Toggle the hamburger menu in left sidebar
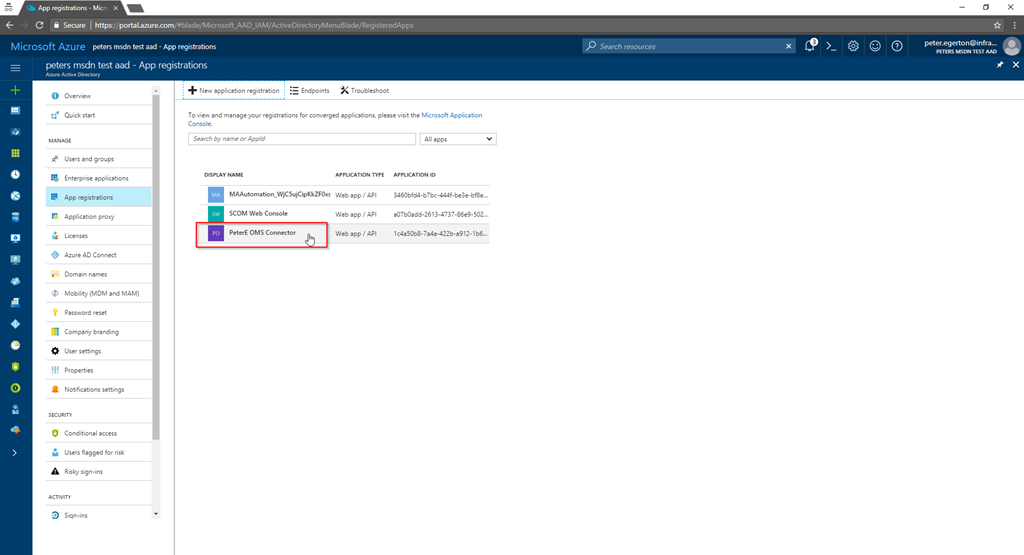Viewport: 1024px width, 555px height. coord(15,67)
